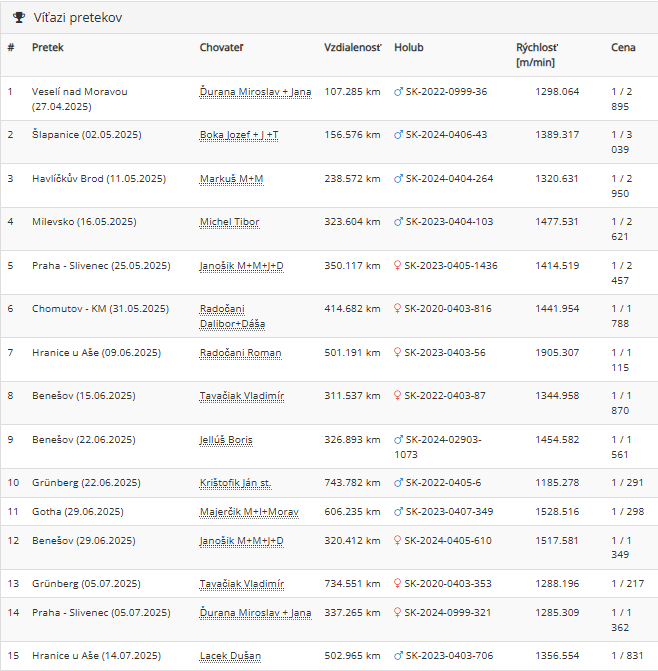Viewport: 658px width, 671px height.
Task: Click female symbol next to SK-2020-0403-816
Action: [397, 309]
